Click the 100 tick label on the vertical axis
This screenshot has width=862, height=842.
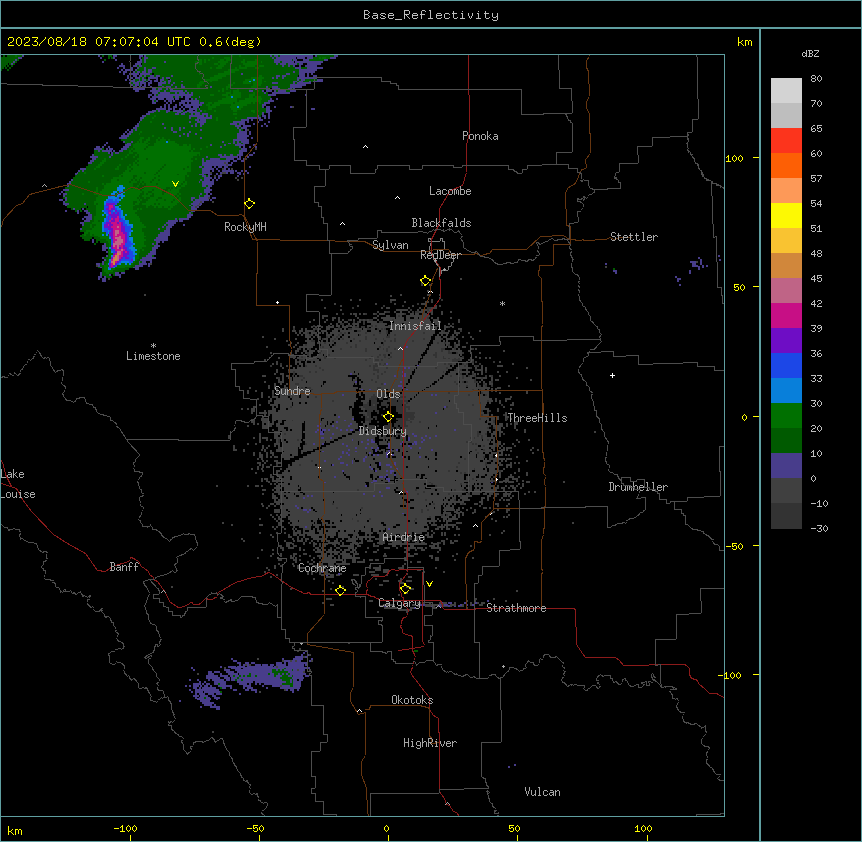[734, 158]
